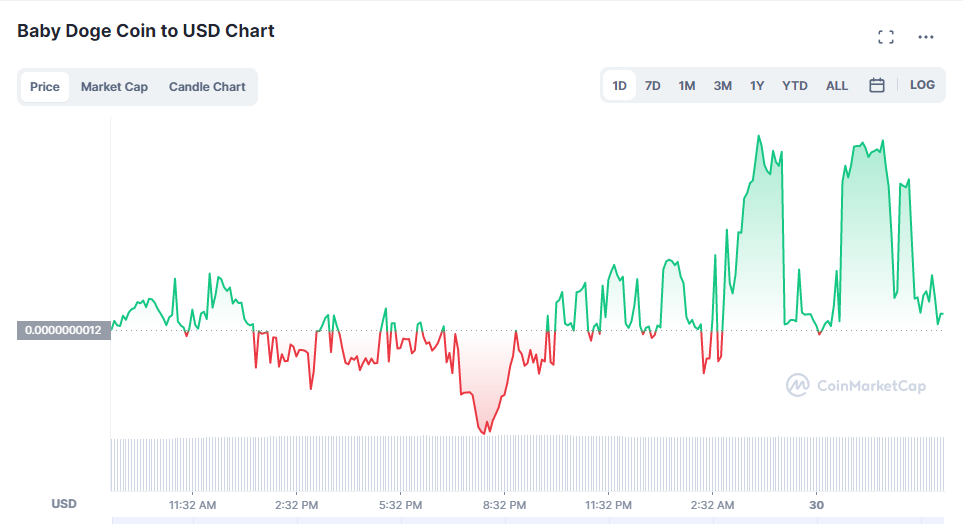Click the 11:32 AM axis label

pos(192,505)
